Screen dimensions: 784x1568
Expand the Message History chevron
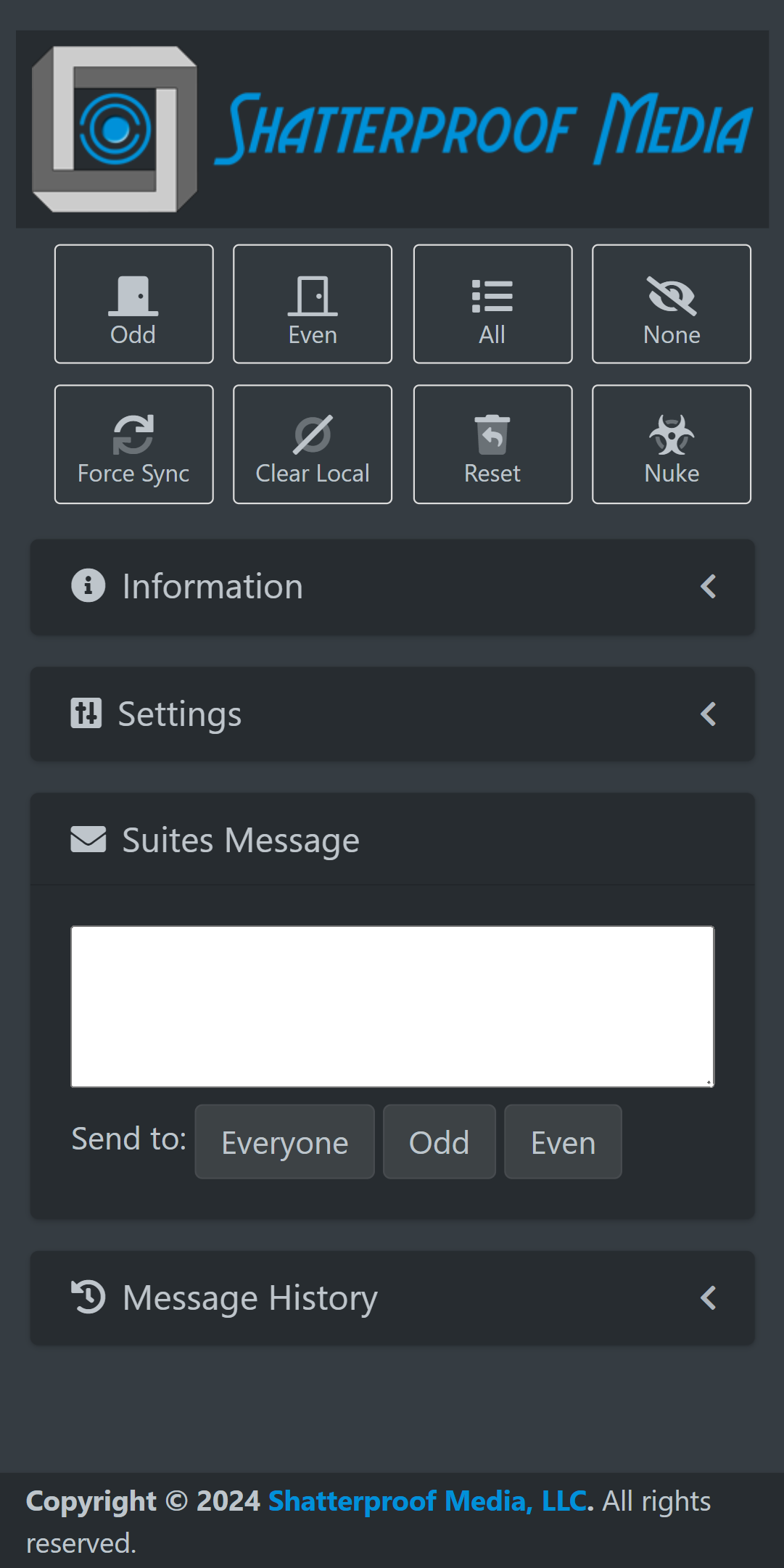[x=709, y=1297]
